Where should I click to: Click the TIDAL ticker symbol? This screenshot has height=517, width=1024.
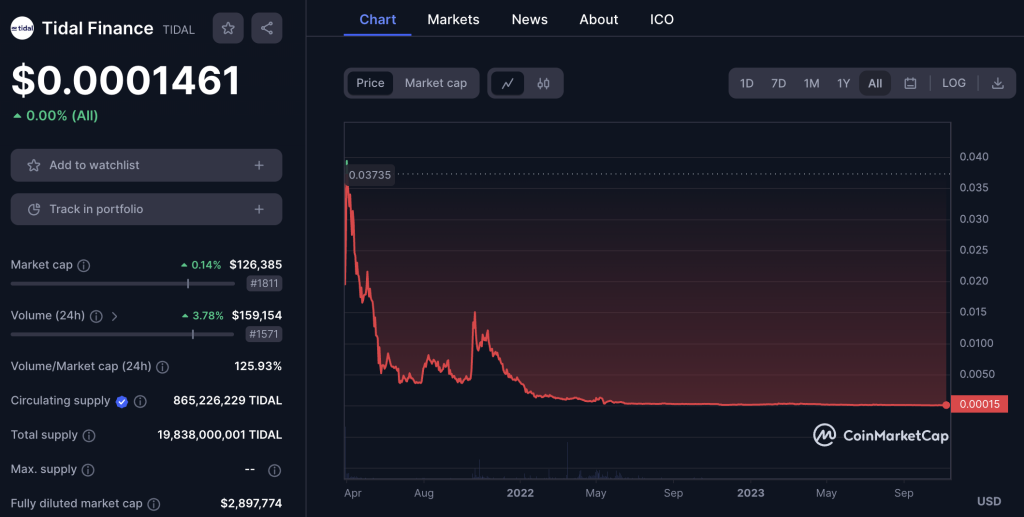click(x=178, y=30)
